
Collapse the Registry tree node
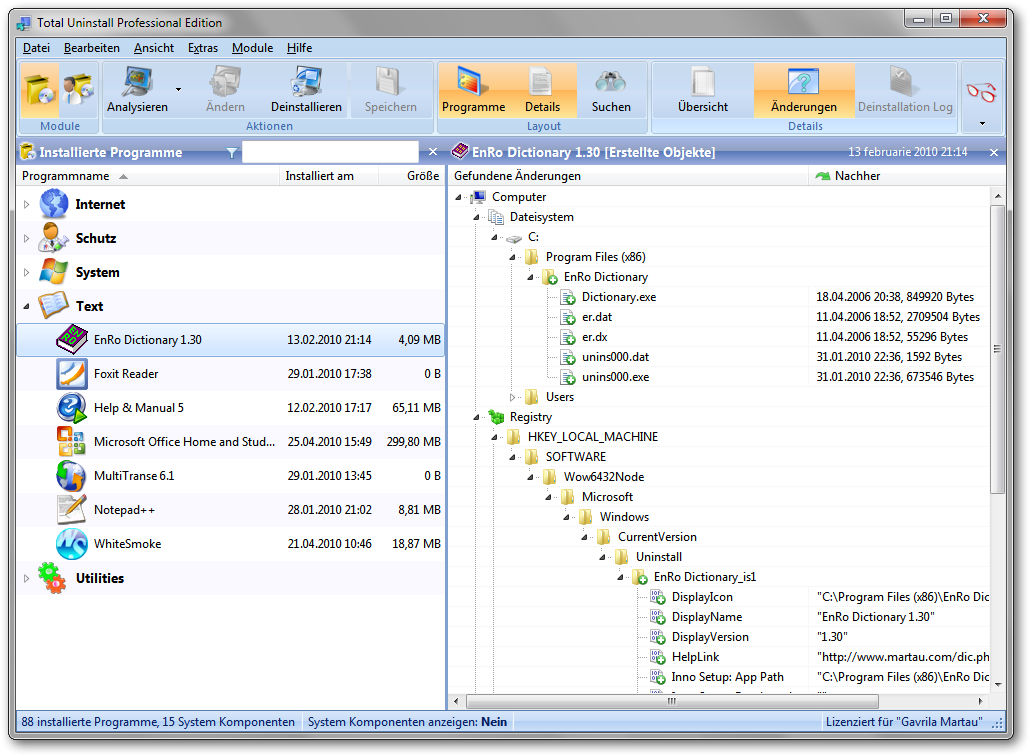[x=476, y=417]
